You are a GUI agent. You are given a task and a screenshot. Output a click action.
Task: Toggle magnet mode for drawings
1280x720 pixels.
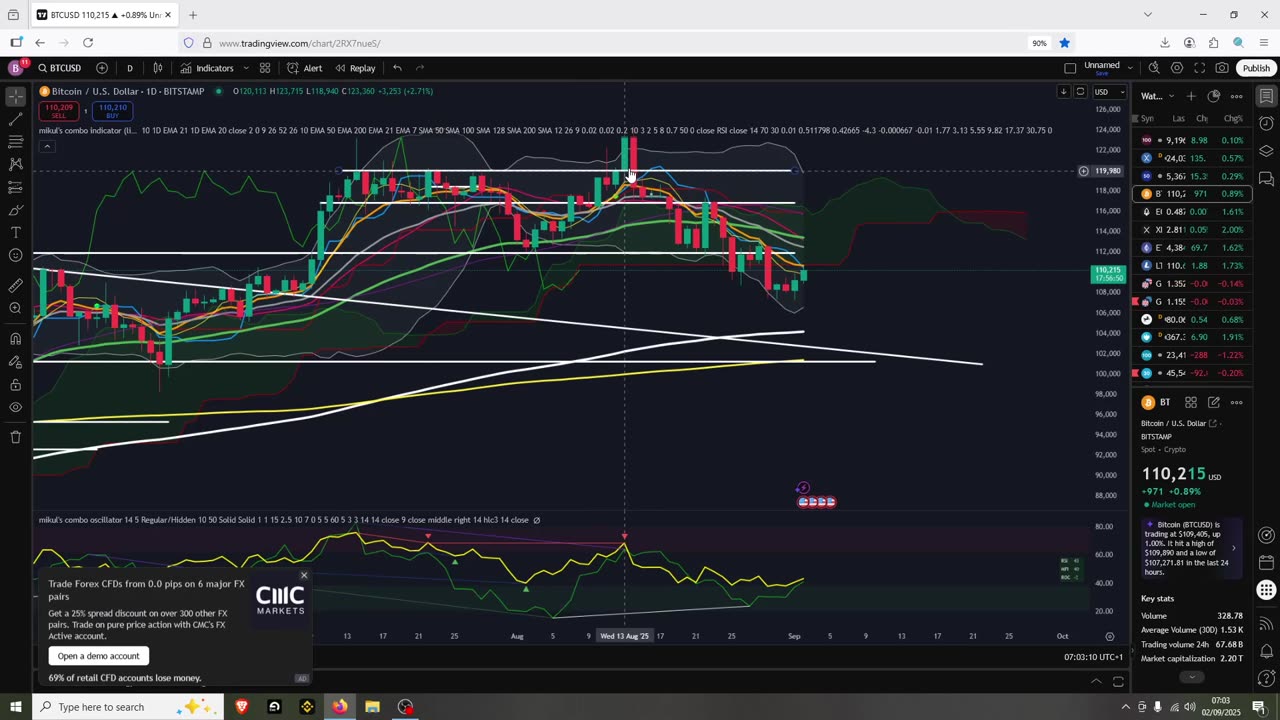pos(15,338)
